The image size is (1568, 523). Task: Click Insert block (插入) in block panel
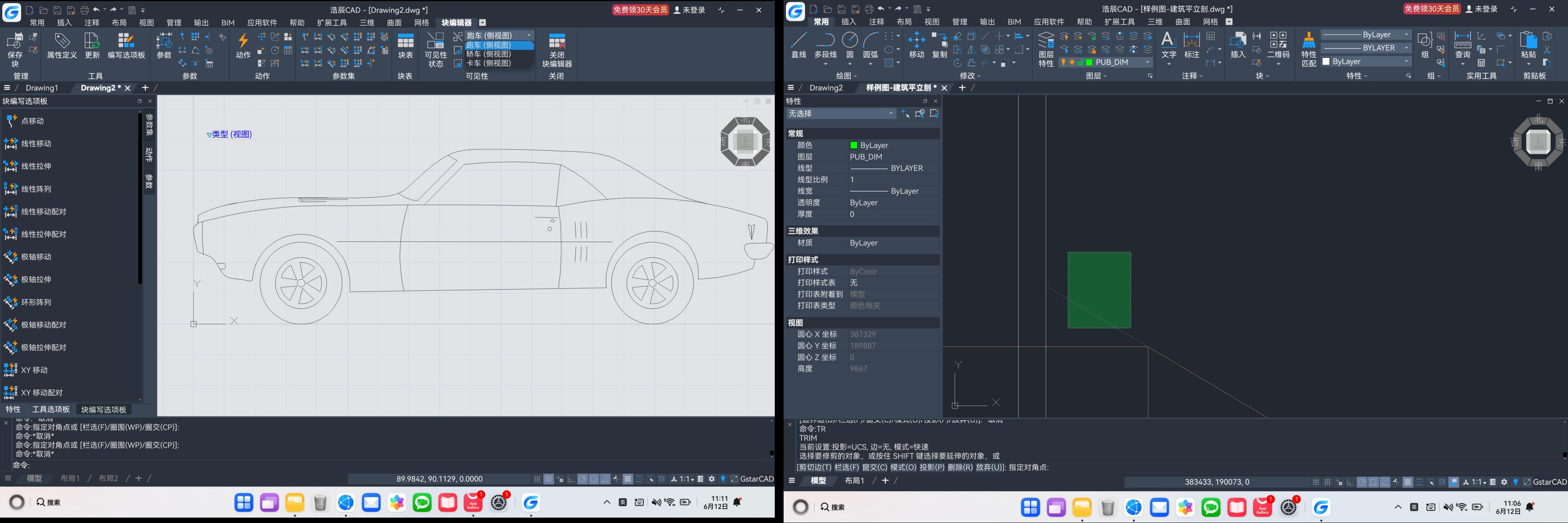[1238, 46]
